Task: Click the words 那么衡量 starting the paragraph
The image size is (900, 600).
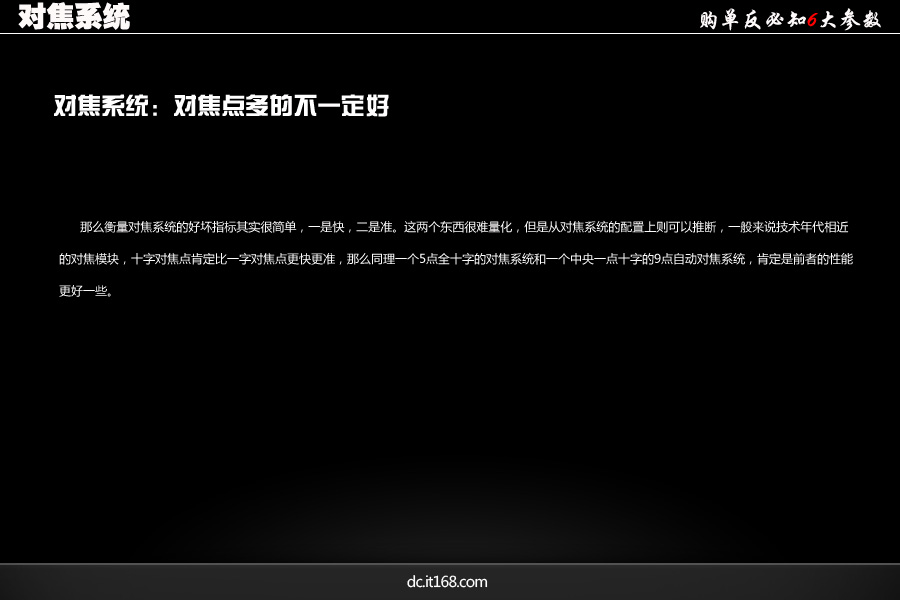Action: pos(103,227)
